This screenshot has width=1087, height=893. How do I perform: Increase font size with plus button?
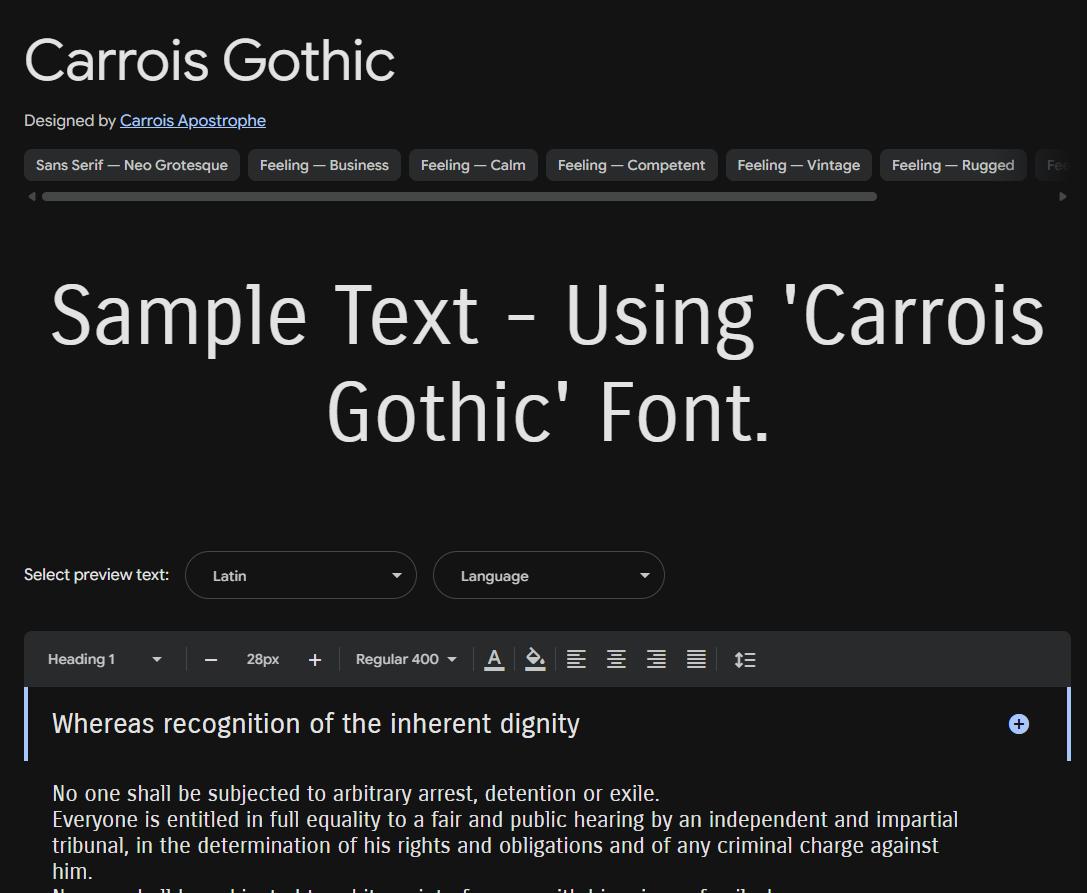click(315, 660)
